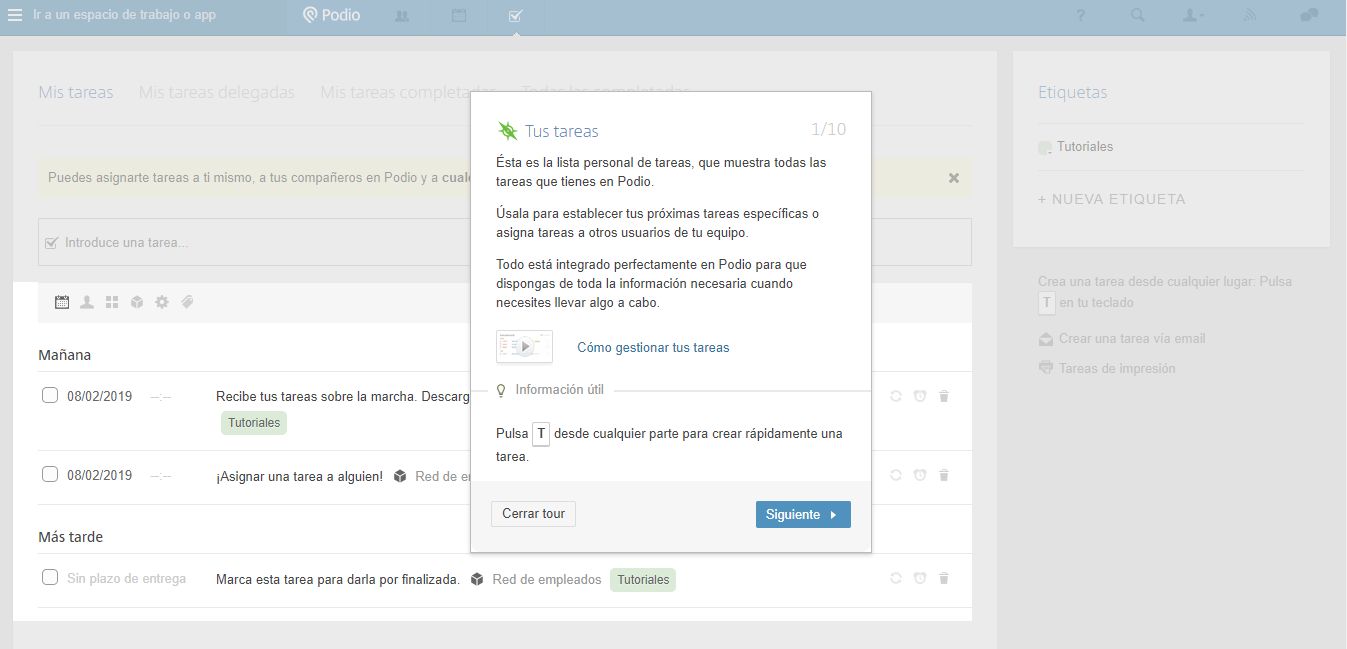
Task: Switch to 'Mis tareas delegadas' tab
Action: pos(216,92)
